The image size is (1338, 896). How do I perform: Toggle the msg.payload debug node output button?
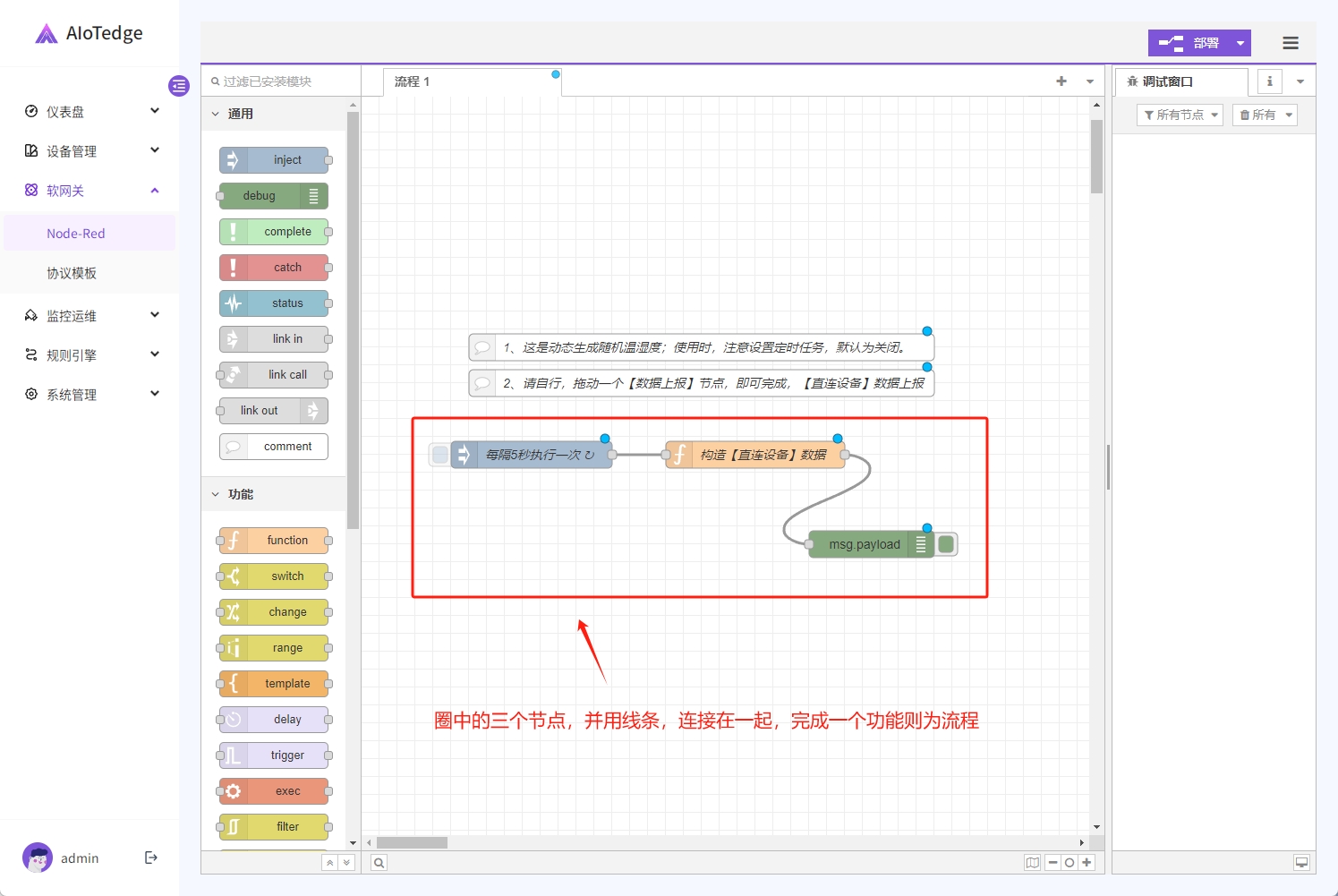(946, 544)
